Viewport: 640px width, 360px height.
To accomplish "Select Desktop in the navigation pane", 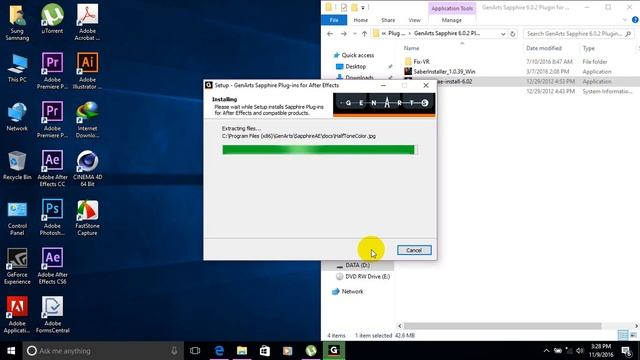I will pyautogui.click(x=356, y=67).
